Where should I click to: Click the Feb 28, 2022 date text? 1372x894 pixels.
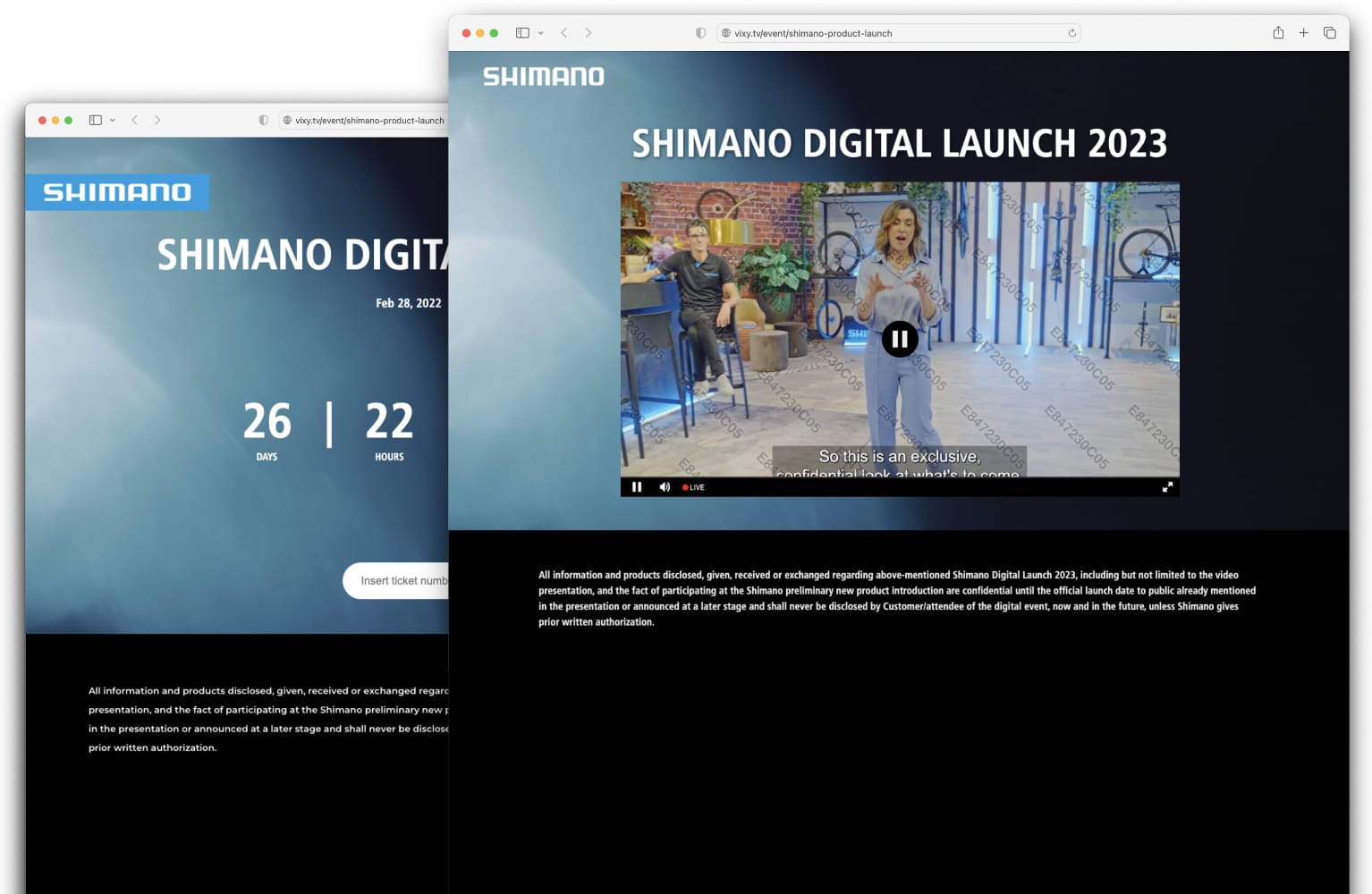(409, 303)
